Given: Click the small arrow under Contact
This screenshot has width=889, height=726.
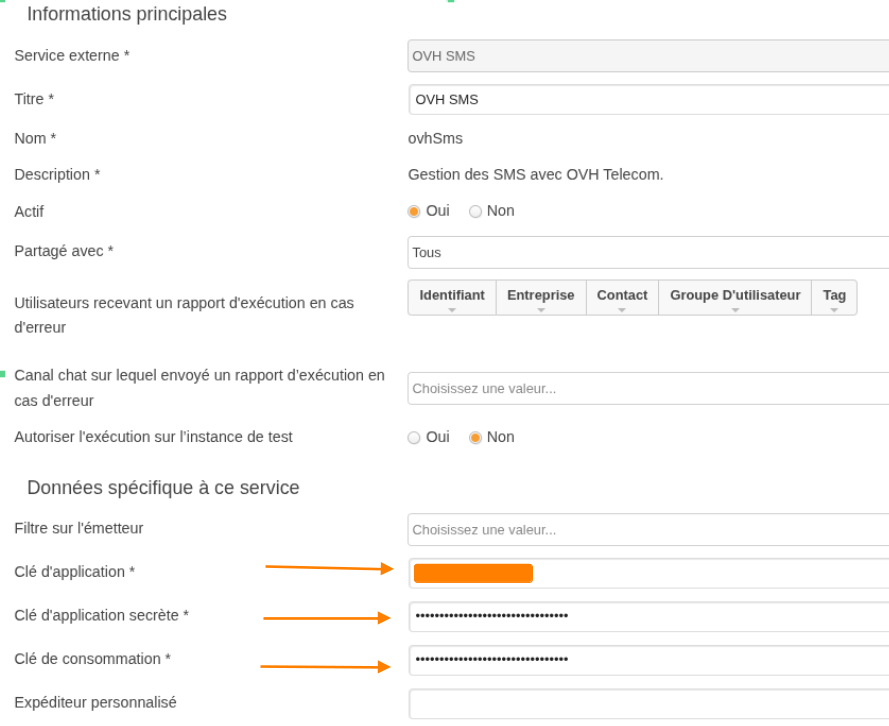Looking at the screenshot, I should tap(621, 310).
